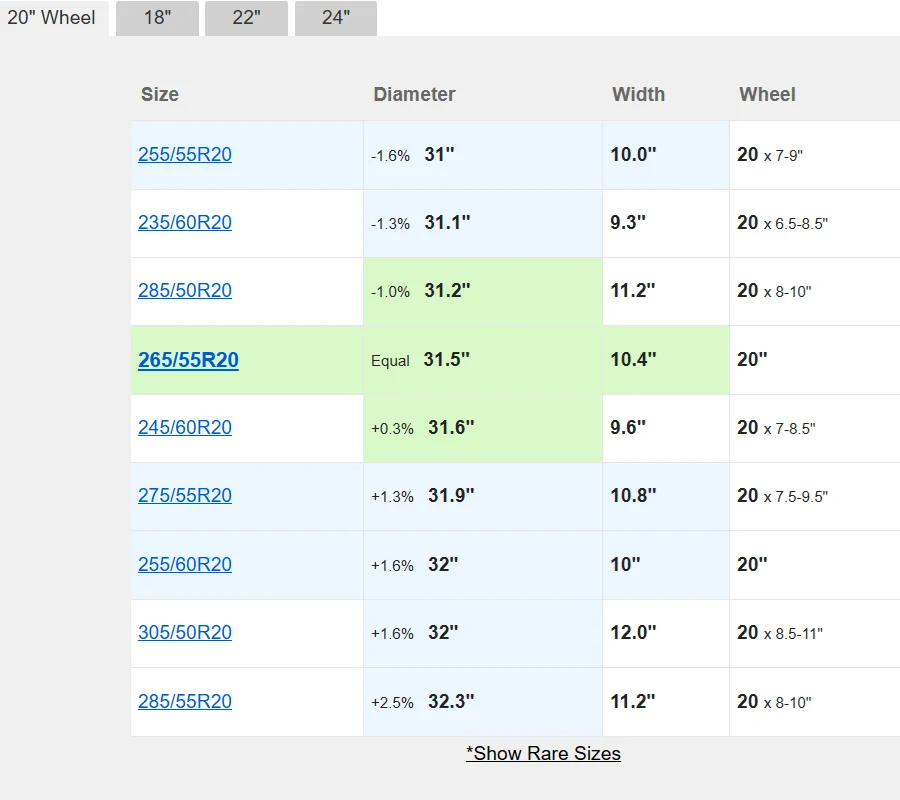This screenshot has height=800, width=900.
Task: Open the 235/60R20 tire size link
Action: pos(185,223)
